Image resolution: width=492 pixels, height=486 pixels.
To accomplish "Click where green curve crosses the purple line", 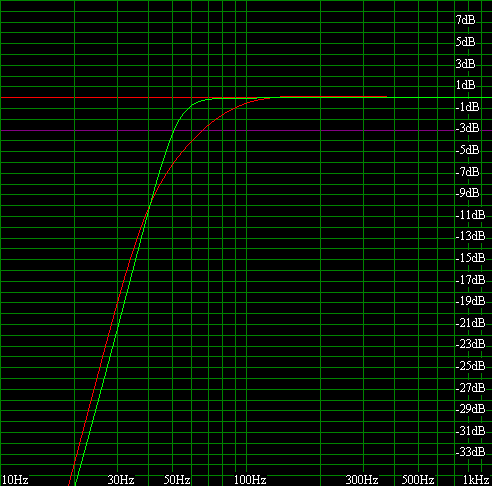I will tap(174, 130).
